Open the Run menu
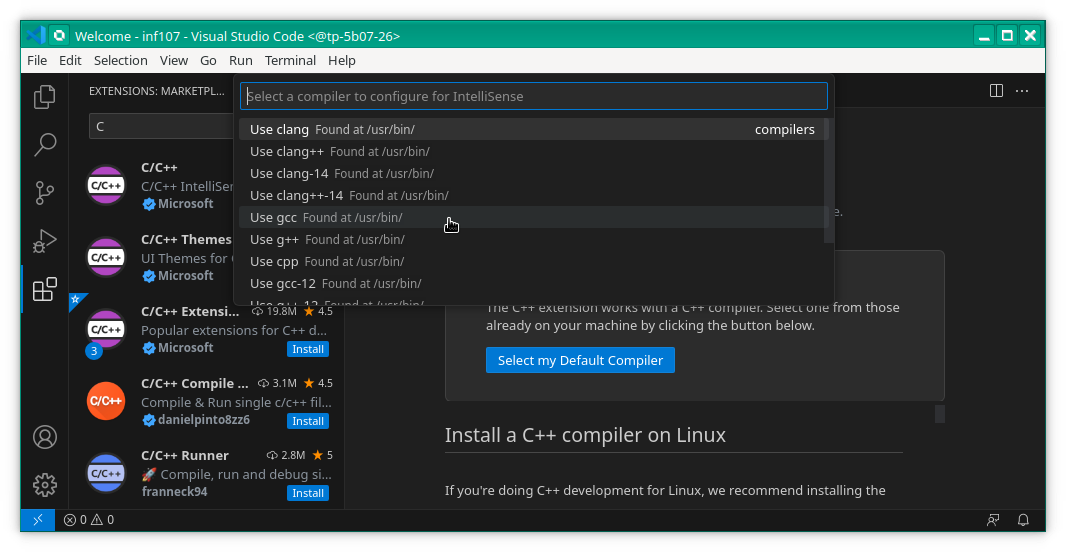 coord(241,61)
